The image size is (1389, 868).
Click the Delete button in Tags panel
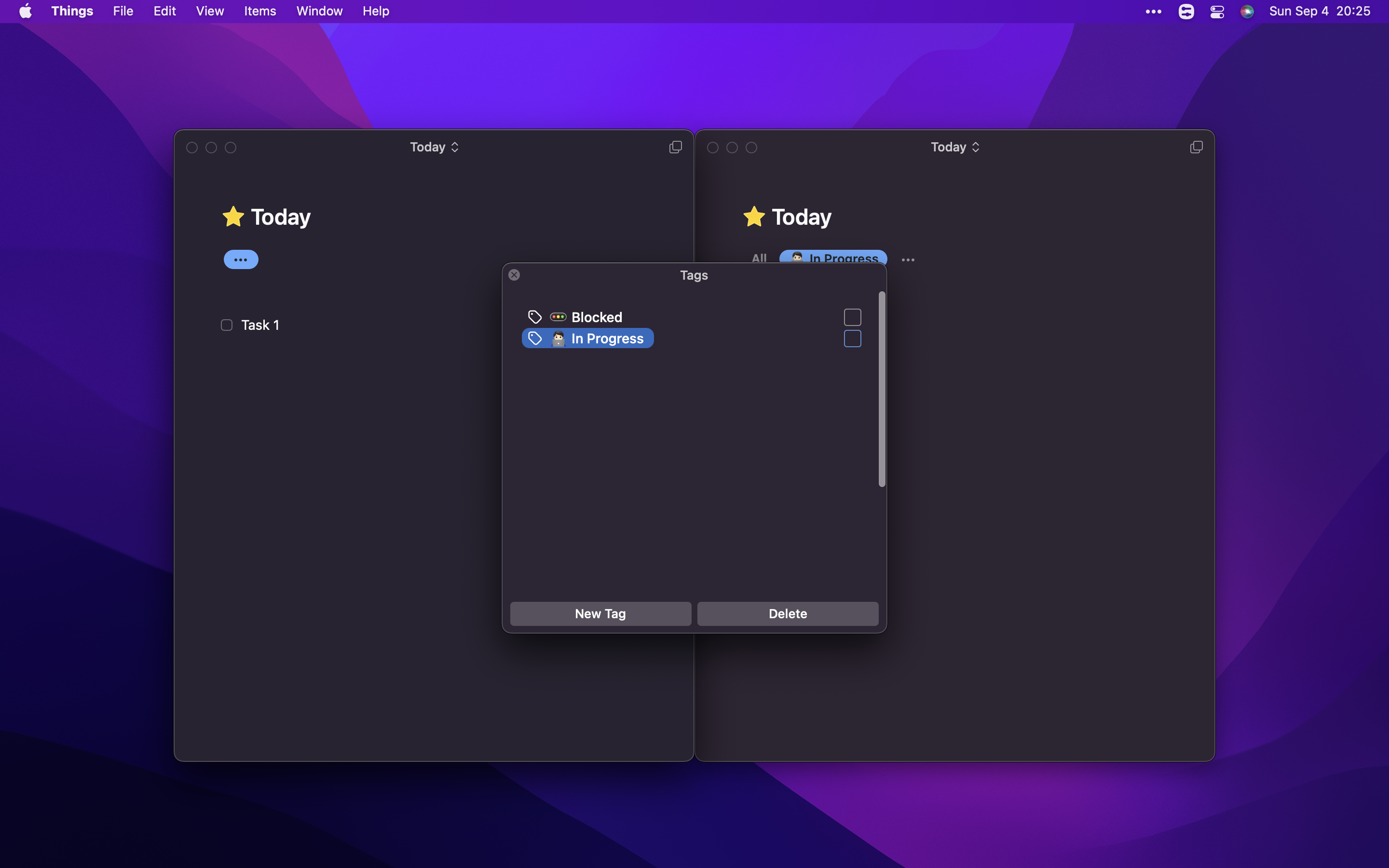[788, 614]
